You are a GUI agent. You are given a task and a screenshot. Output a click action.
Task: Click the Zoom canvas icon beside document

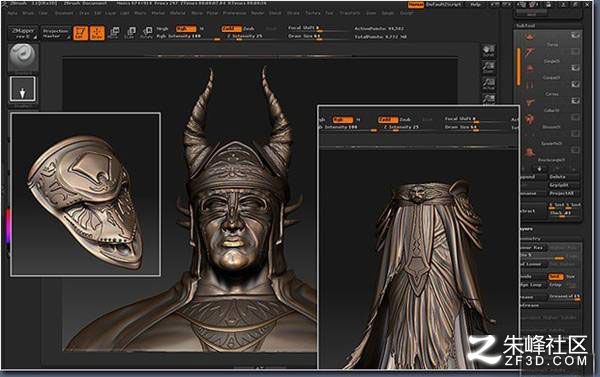(x=489, y=67)
